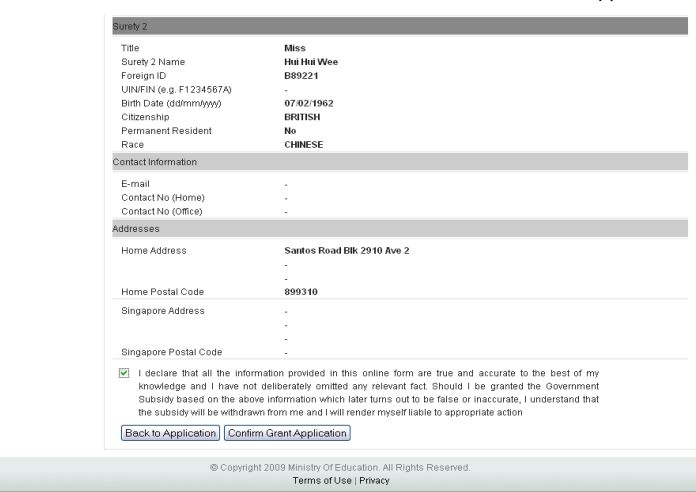The width and height of the screenshot is (696, 492).
Task: Select the surety name Hui Hui Wee
Action: click(311, 62)
